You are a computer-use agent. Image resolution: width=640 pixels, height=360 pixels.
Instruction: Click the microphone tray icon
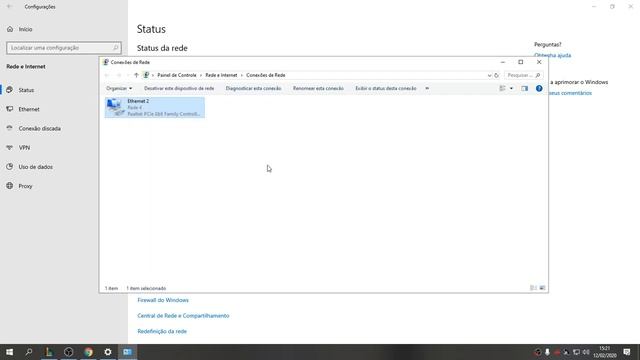point(547,352)
